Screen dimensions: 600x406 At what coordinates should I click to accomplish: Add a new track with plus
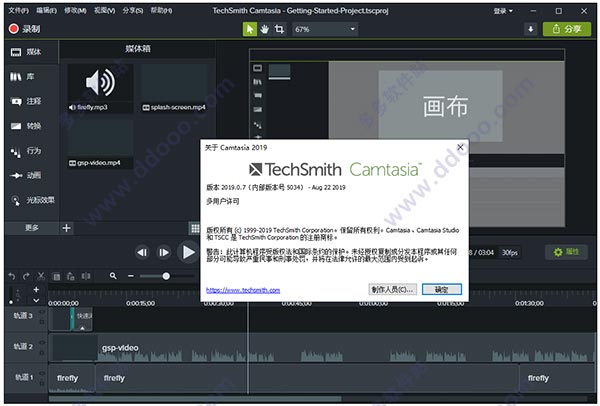click(x=36, y=290)
